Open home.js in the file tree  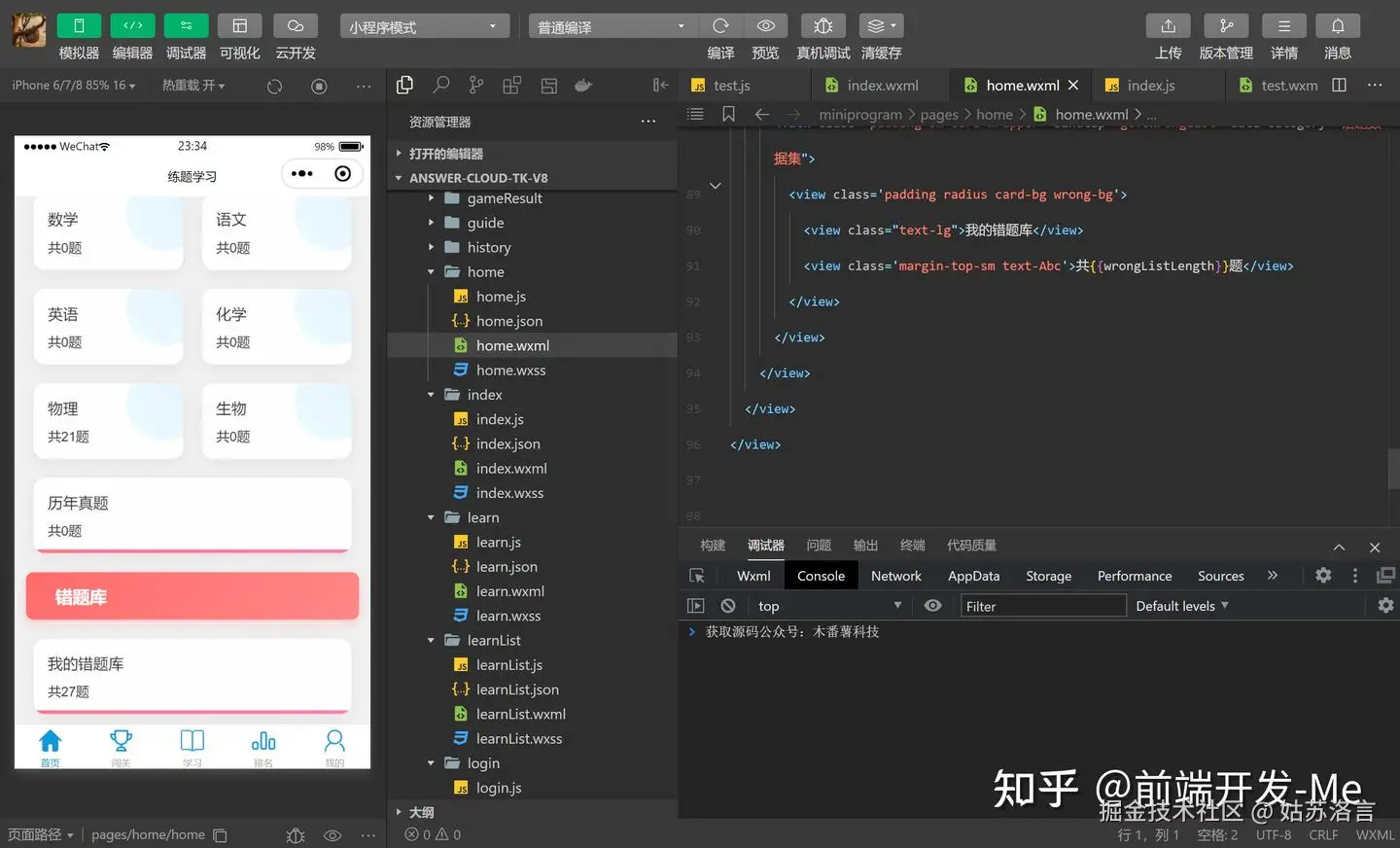point(532,297)
